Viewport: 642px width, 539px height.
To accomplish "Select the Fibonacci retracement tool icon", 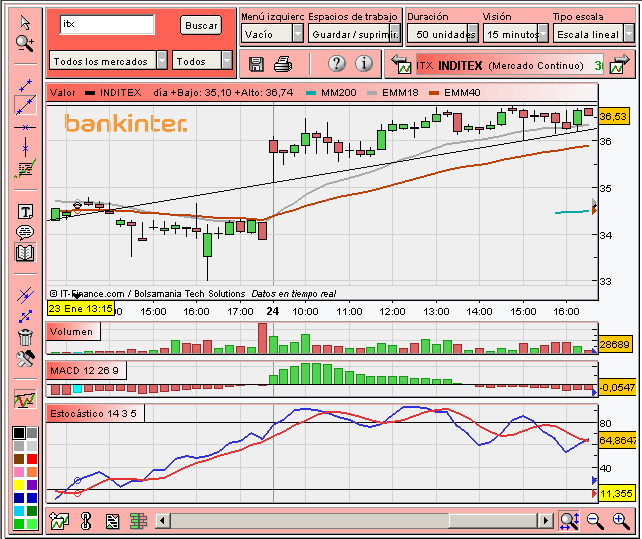I will [x=25, y=168].
